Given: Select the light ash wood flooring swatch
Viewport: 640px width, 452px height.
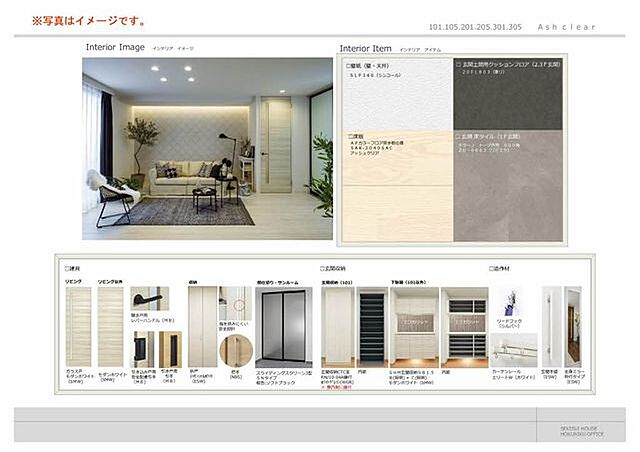Looking at the screenshot, I should tap(398, 186).
